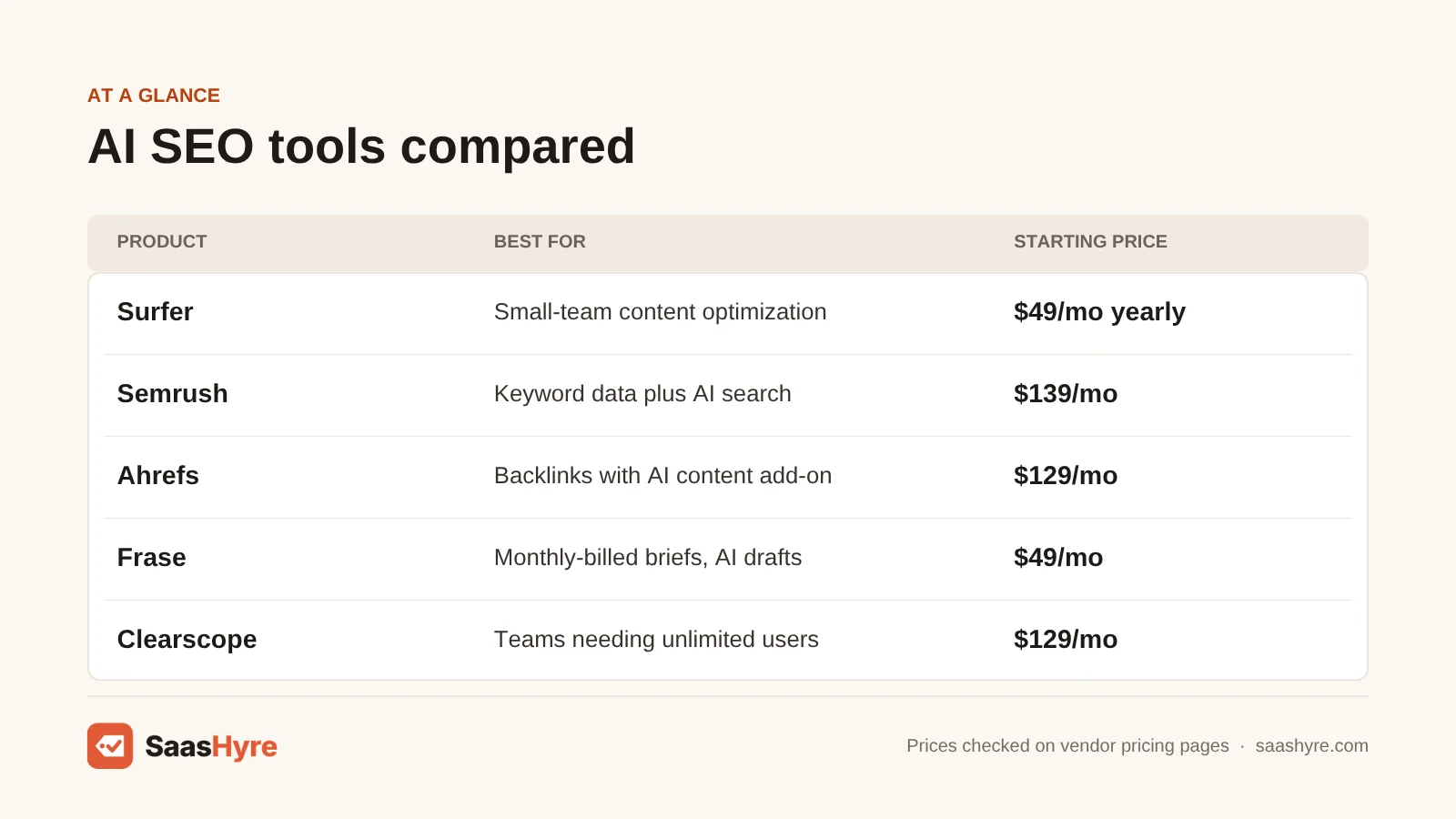This screenshot has height=819, width=1456.
Task: Click the SaasHyre logo icon
Action: click(110, 746)
